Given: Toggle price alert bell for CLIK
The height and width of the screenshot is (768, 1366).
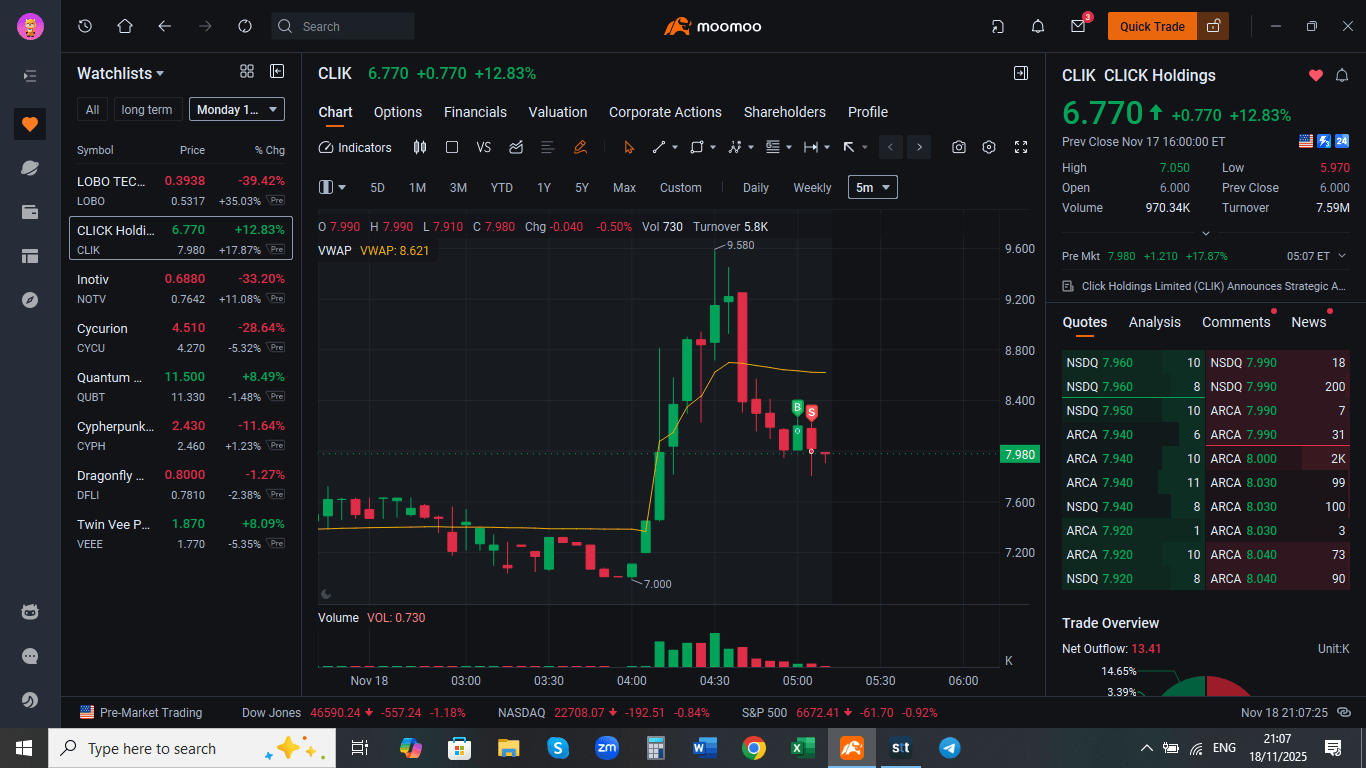Looking at the screenshot, I should pyautogui.click(x=1342, y=75).
